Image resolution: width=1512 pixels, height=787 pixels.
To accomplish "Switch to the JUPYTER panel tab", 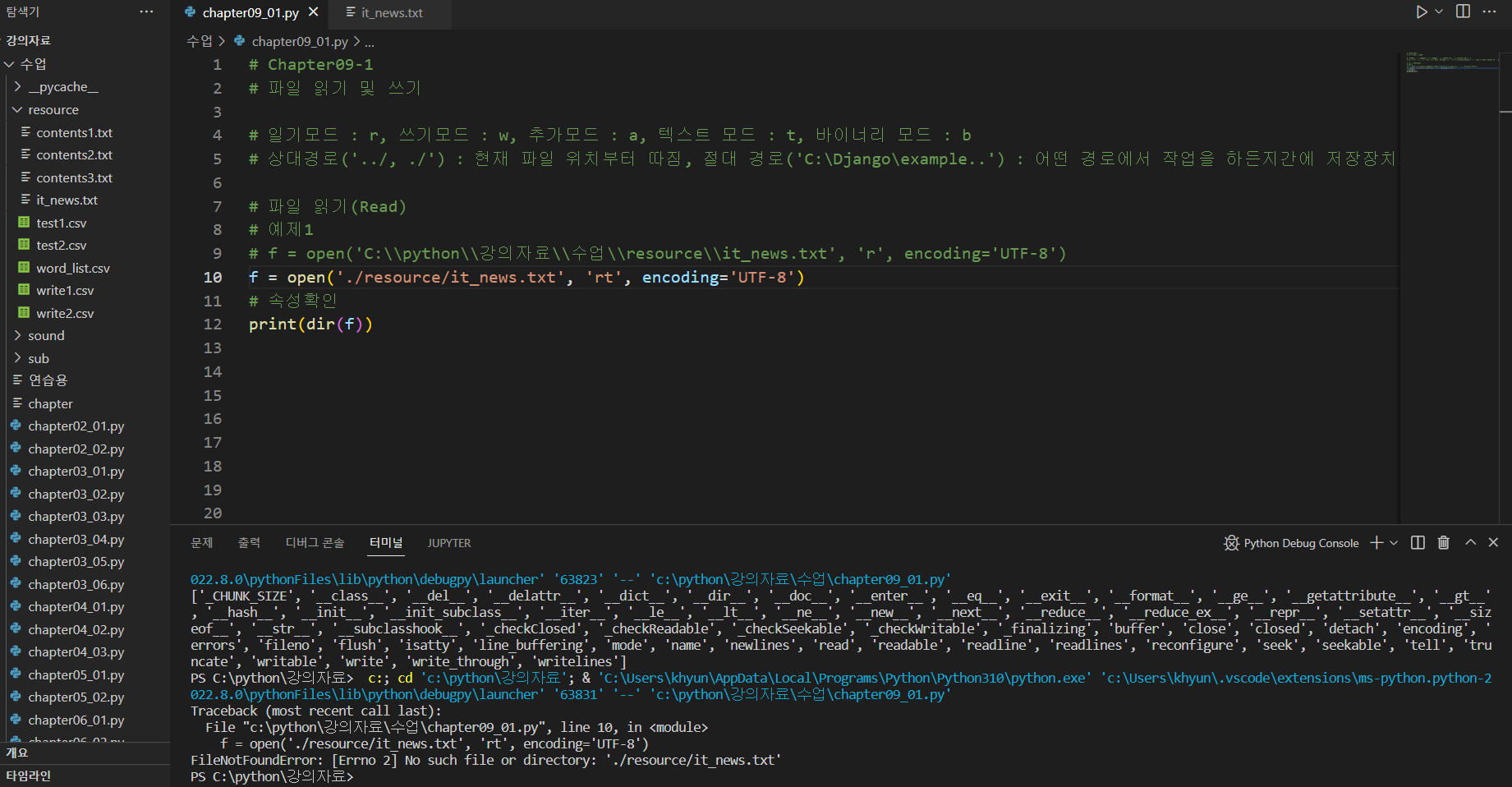I will pyautogui.click(x=449, y=543).
